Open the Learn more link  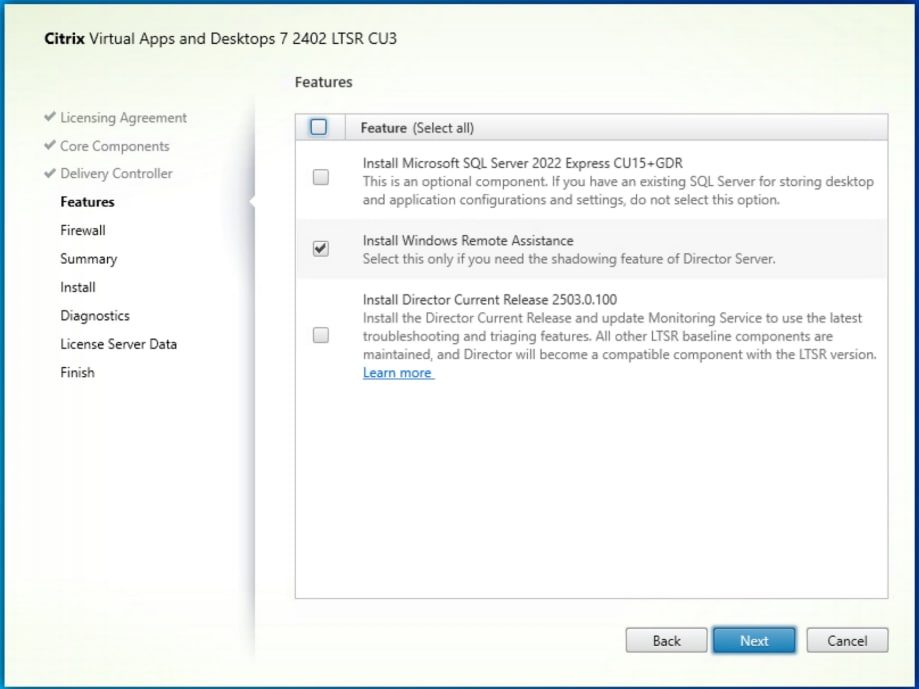pyautogui.click(x=398, y=373)
